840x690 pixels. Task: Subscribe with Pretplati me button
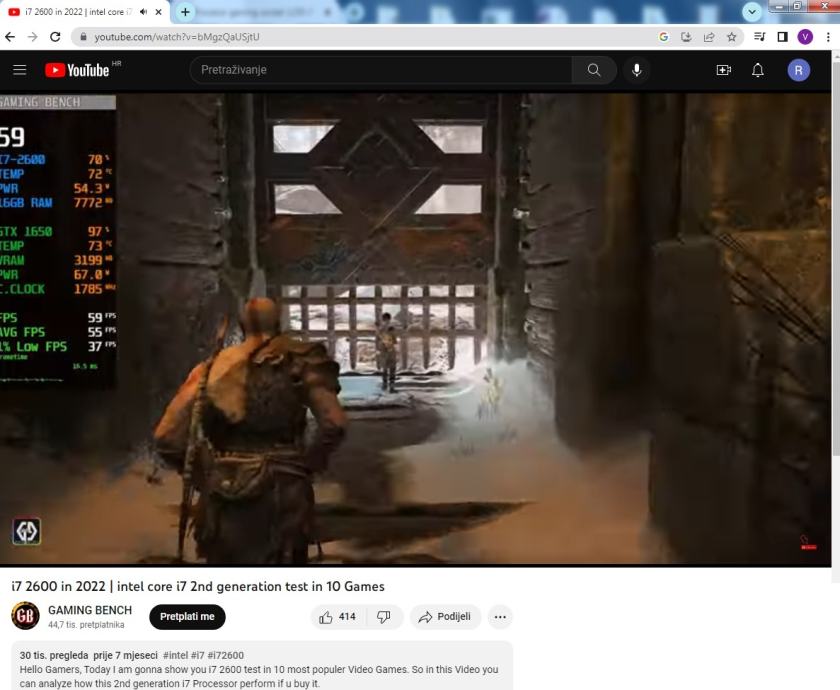point(187,617)
